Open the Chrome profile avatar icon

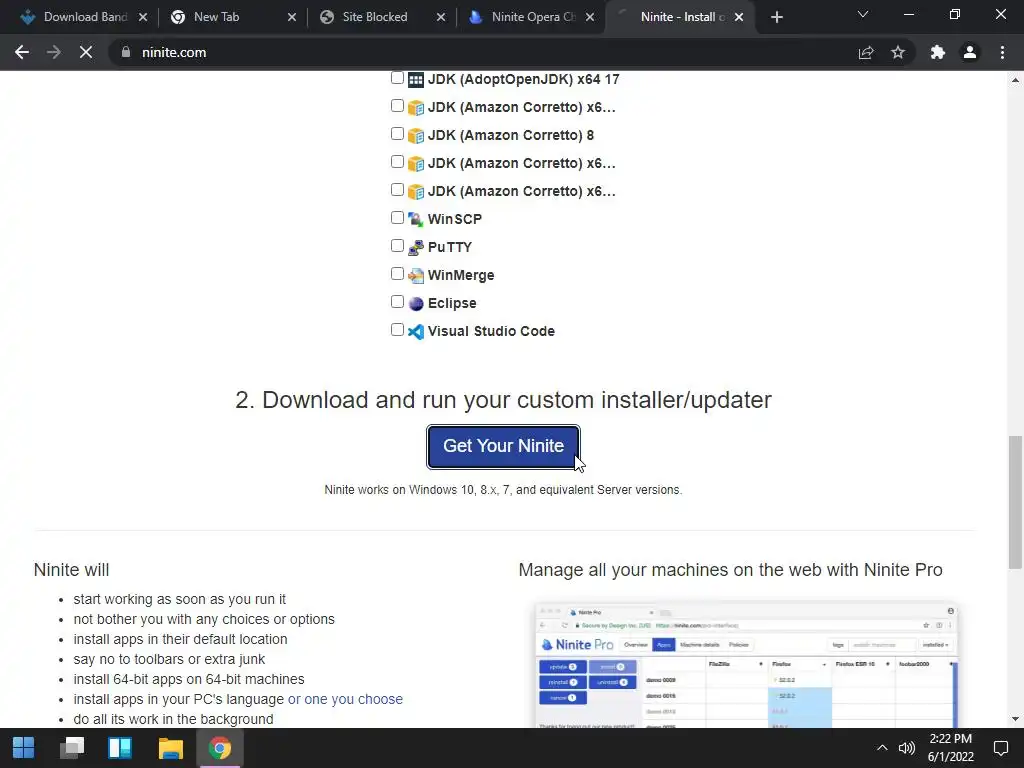(970, 52)
